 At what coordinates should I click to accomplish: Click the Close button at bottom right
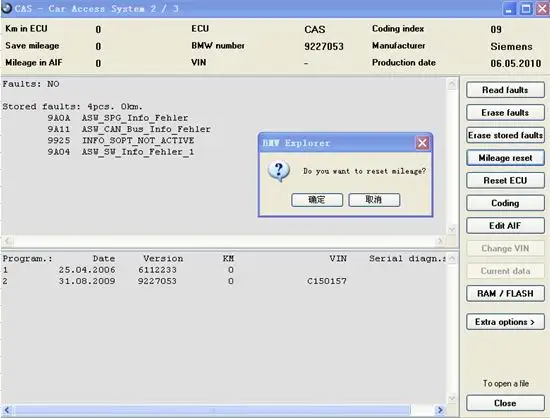click(x=505, y=403)
